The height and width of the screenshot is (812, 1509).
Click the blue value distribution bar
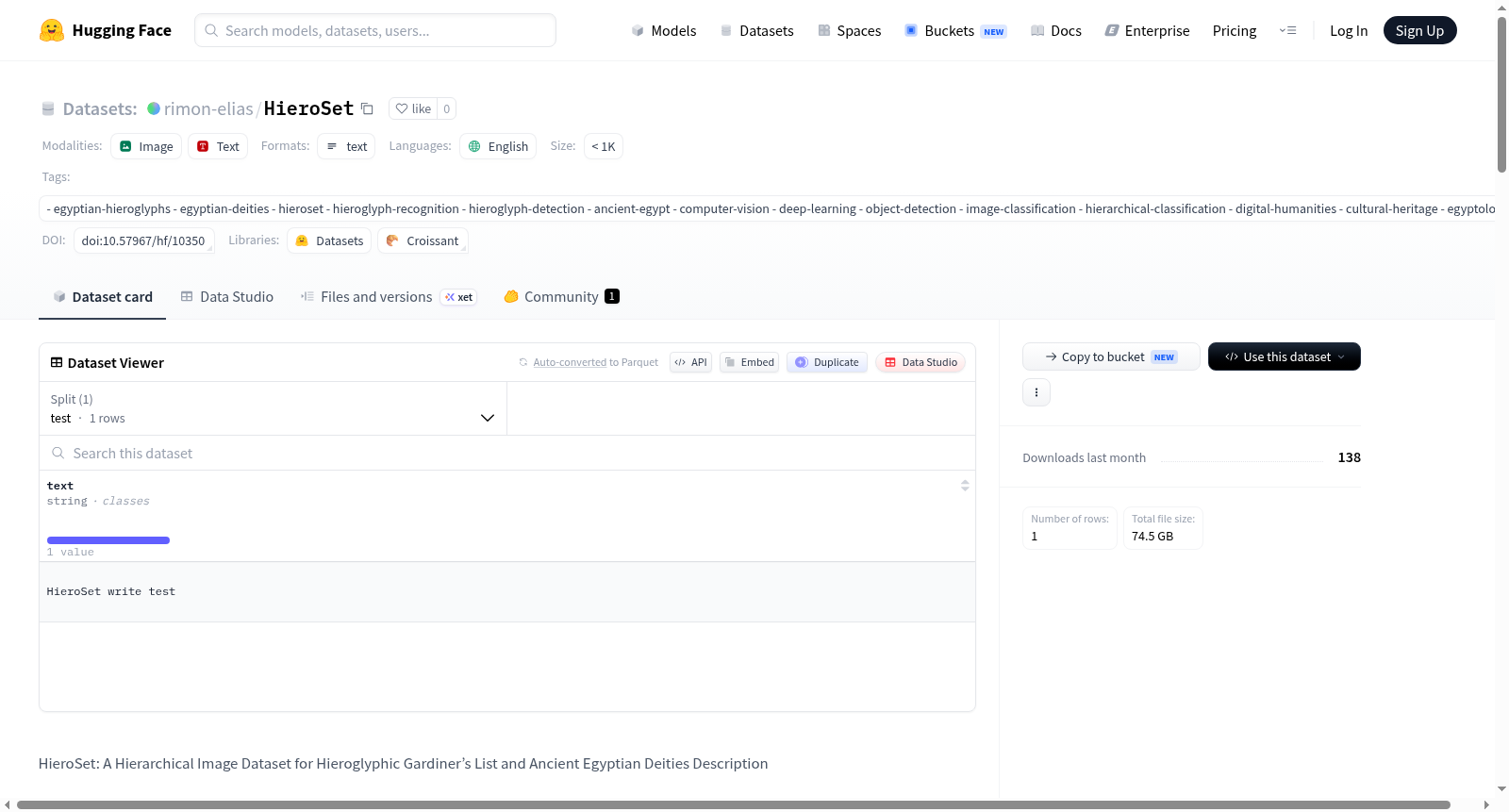pyautogui.click(x=108, y=540)
